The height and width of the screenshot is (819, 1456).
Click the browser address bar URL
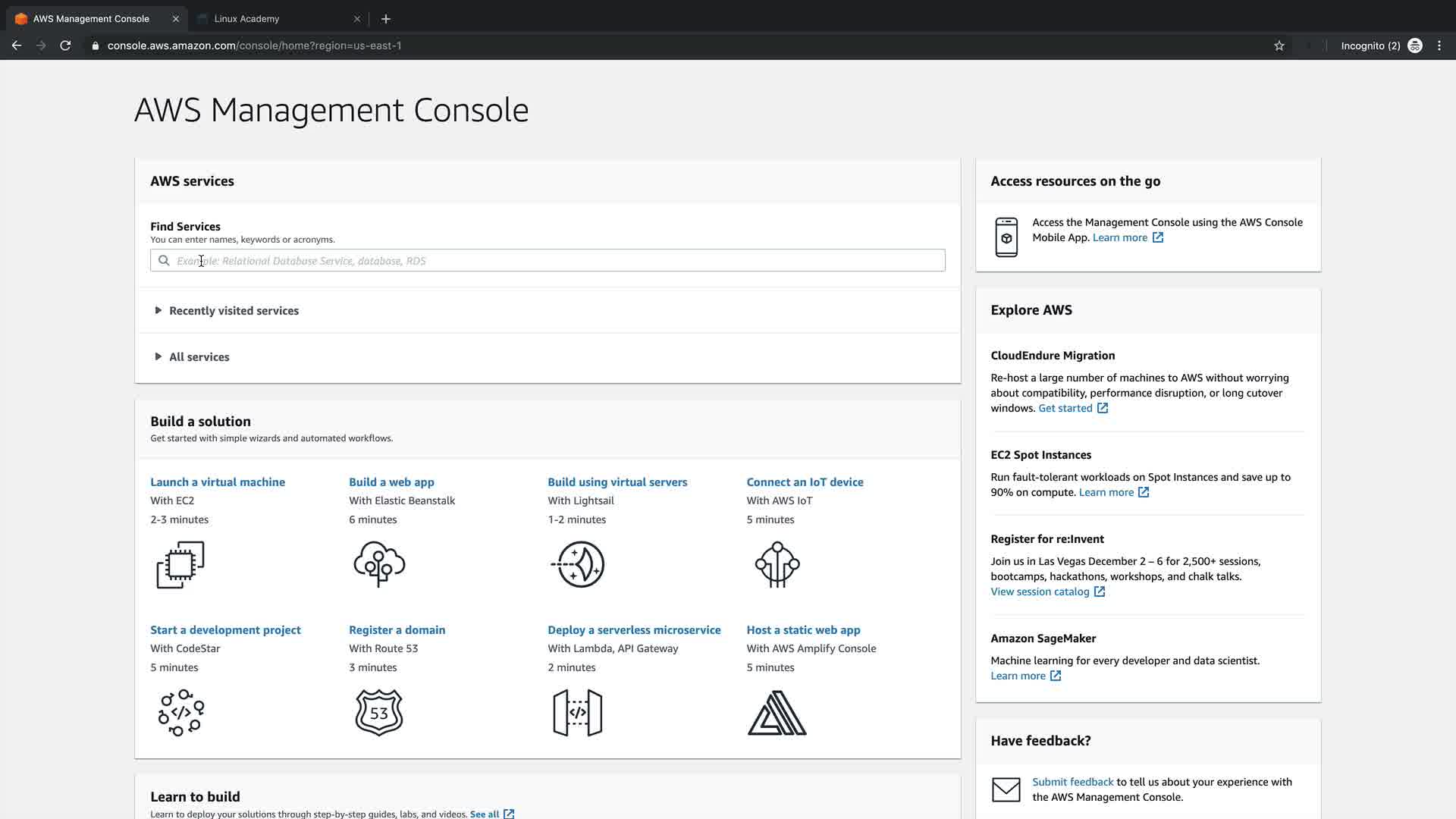click(x=254, y=45)
